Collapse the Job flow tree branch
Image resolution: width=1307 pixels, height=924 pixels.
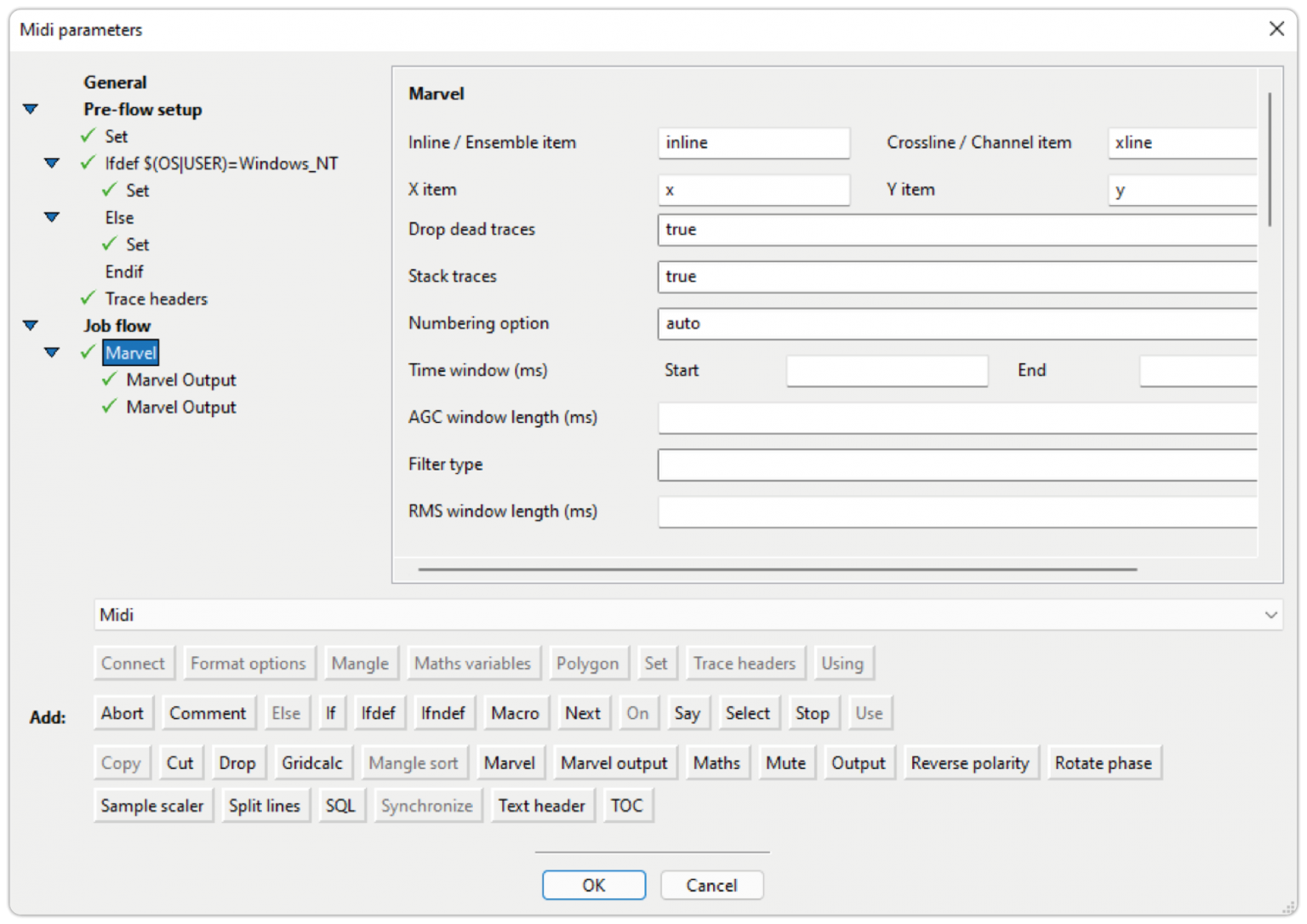point(30,325)
